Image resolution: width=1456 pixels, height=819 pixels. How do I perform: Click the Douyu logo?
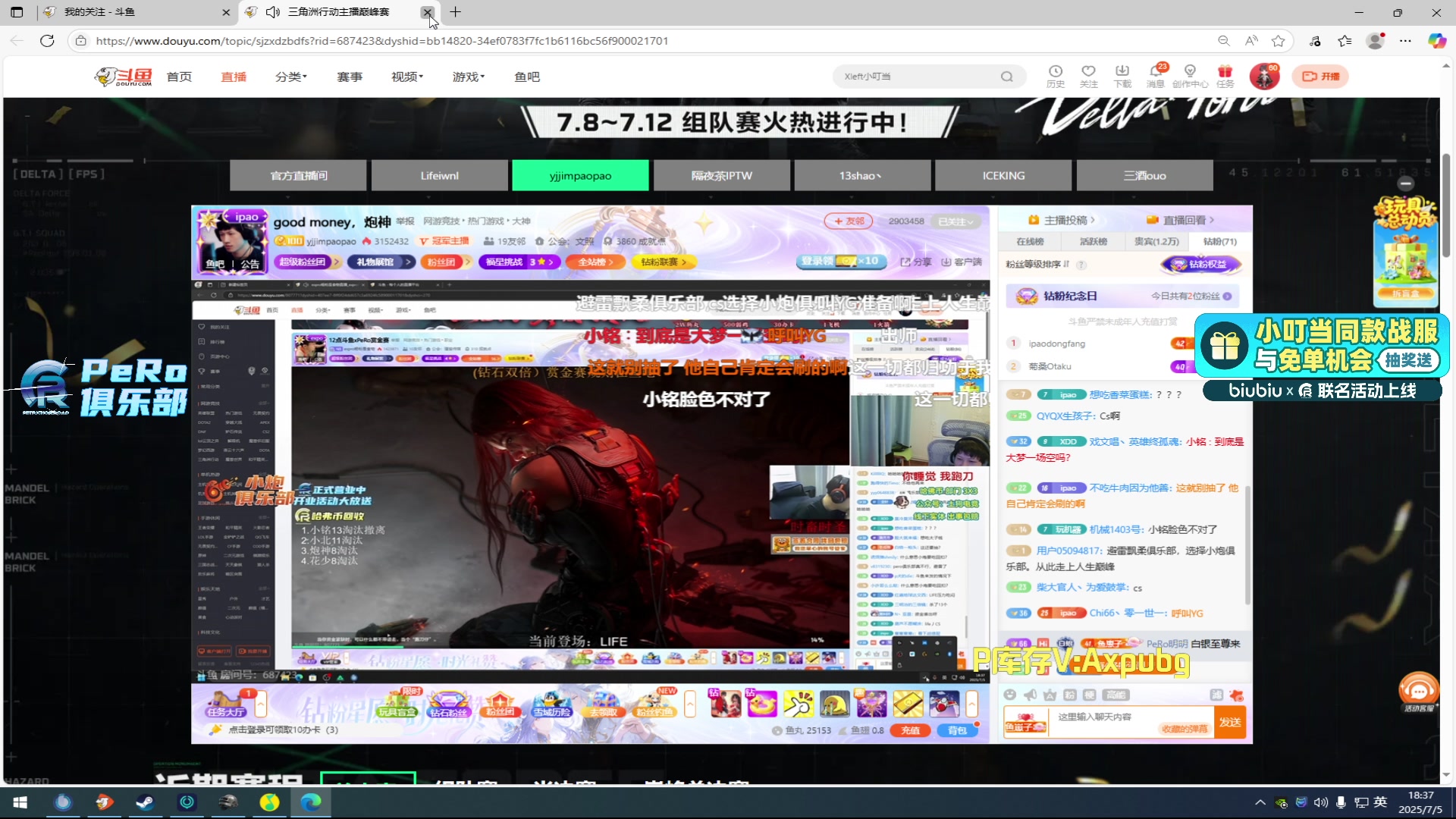[124, 77]
